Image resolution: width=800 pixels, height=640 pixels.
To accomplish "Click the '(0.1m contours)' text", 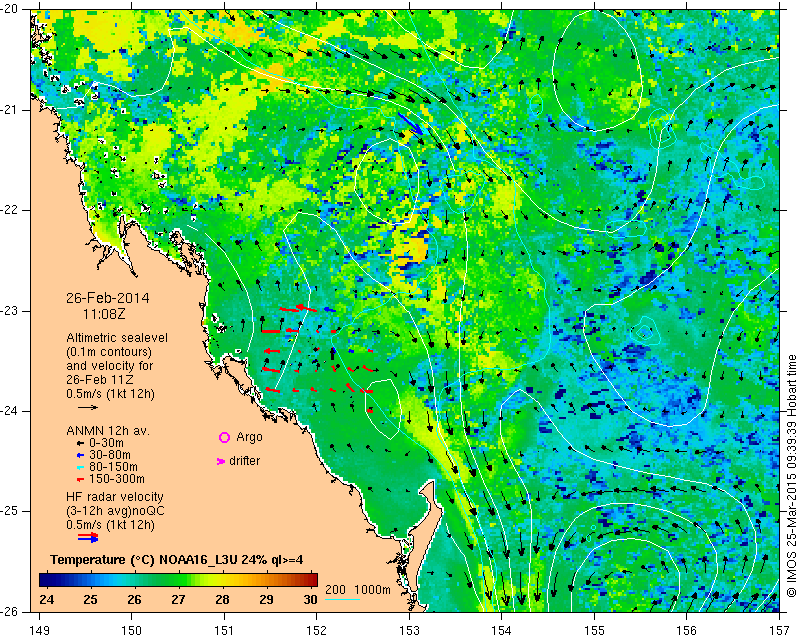I will pos(109,352).
